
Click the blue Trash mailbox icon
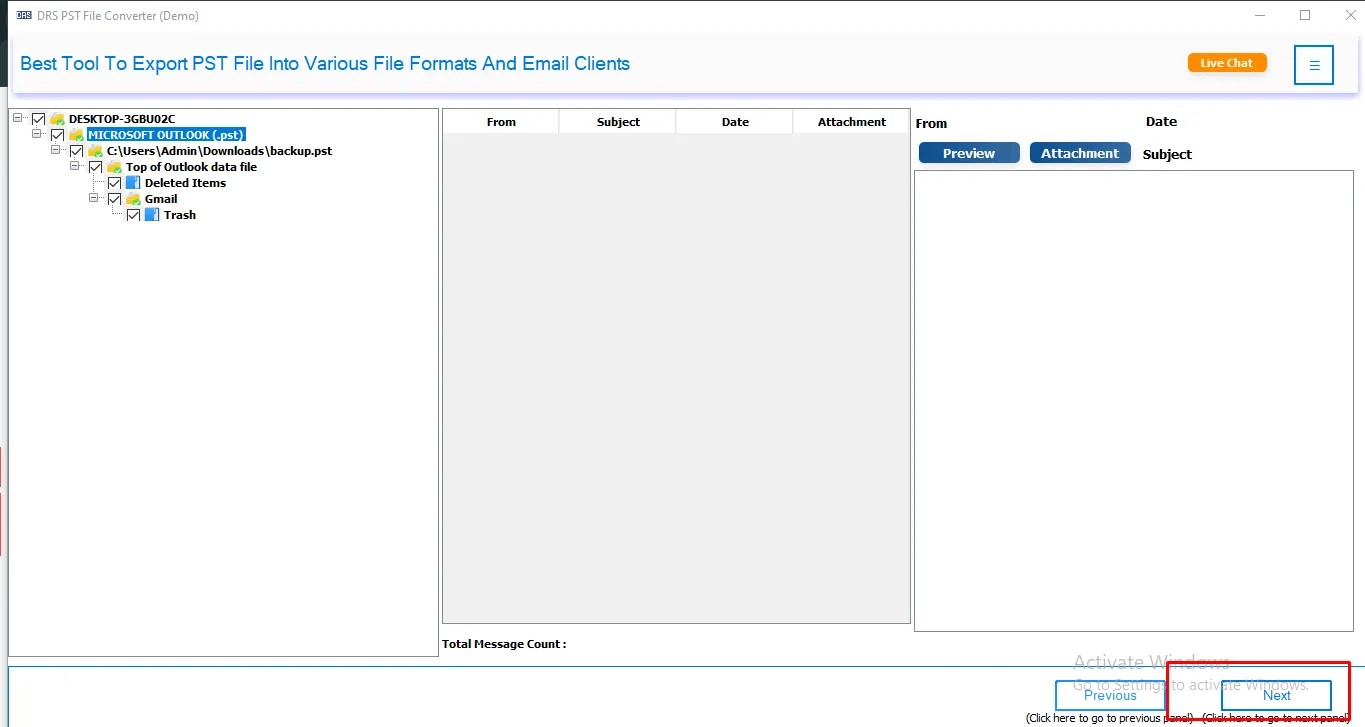coord(152,215)
